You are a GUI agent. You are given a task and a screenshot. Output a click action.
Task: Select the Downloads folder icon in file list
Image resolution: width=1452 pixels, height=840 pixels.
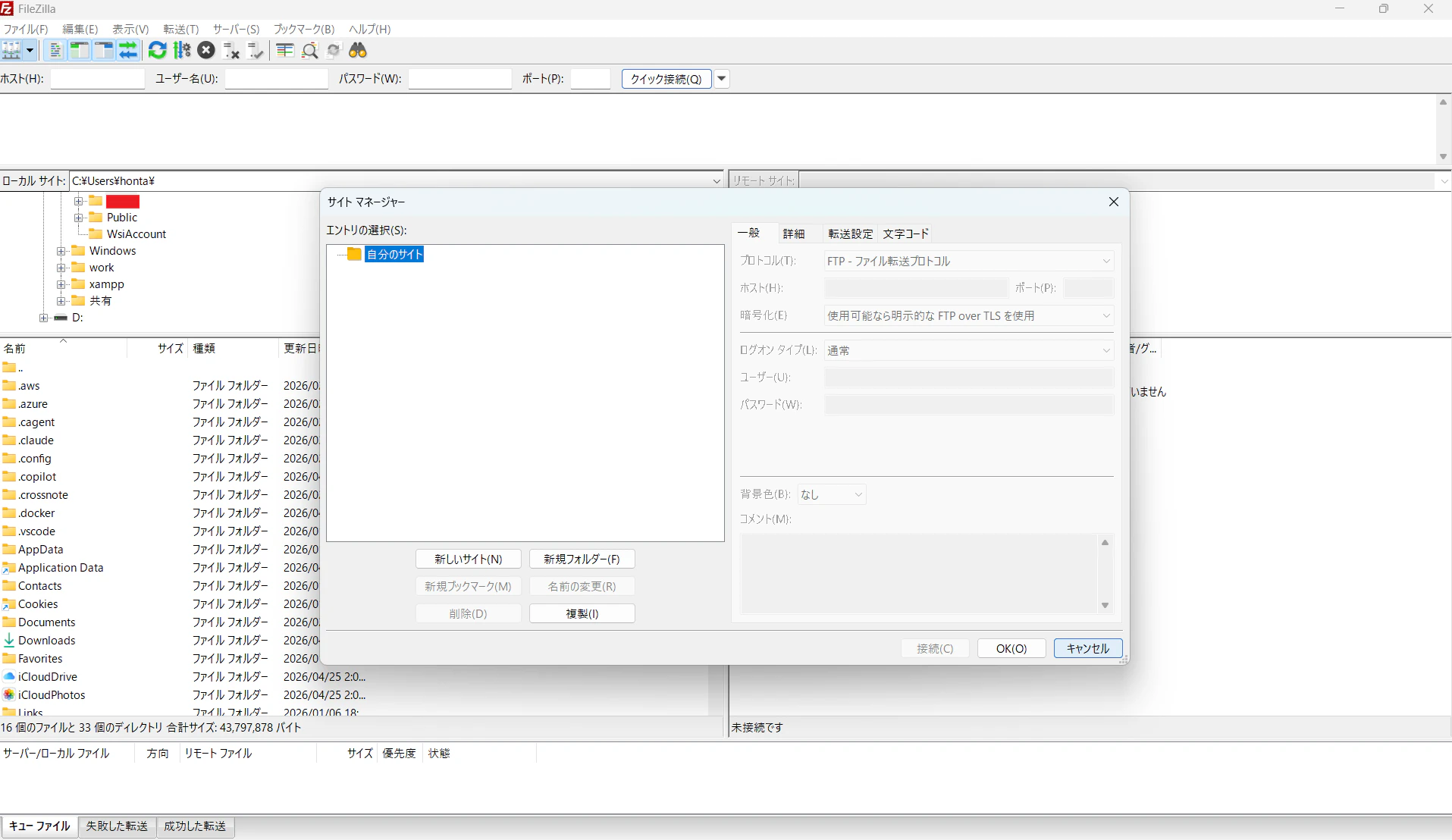point(9,641)
